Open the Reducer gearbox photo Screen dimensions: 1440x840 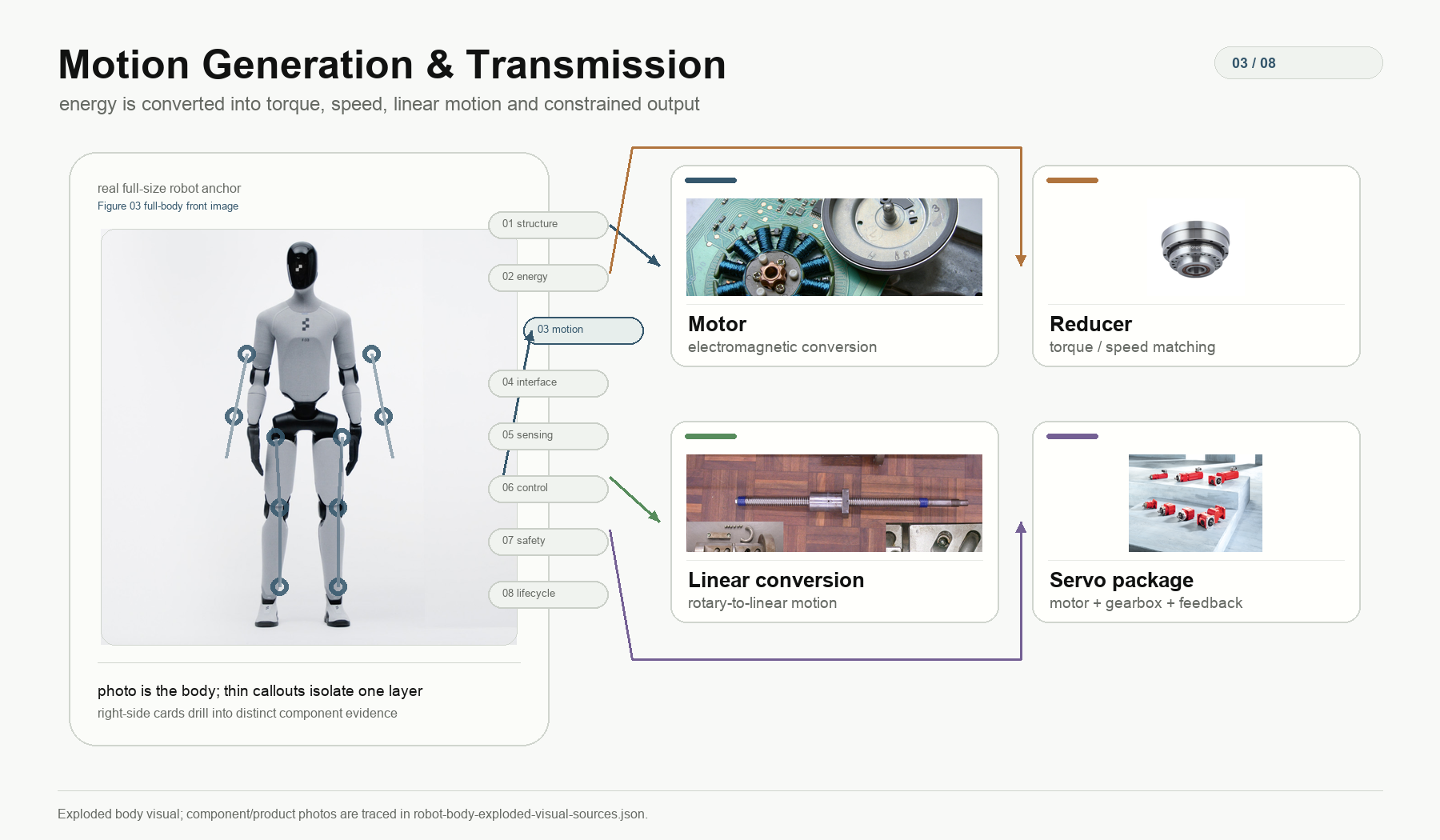click(1195, 249)
